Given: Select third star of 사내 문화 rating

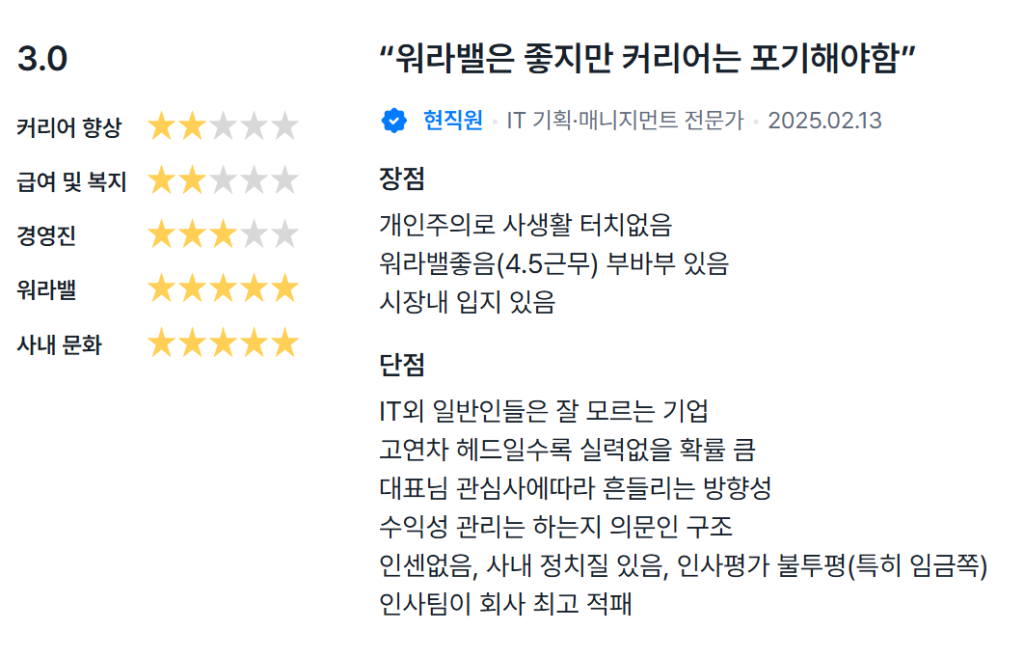Looking at the screenshot, I should coord(223,344).
